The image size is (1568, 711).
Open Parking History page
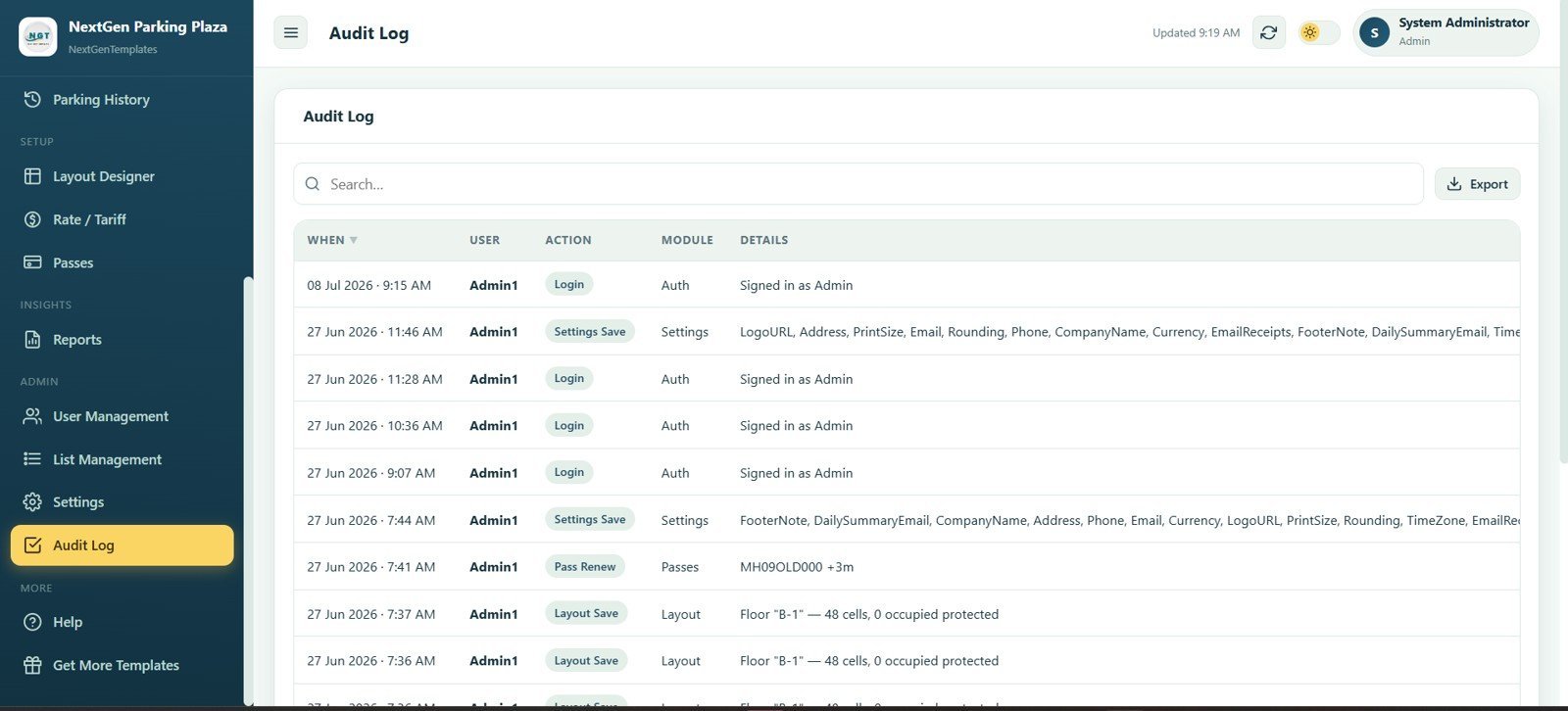122,99
